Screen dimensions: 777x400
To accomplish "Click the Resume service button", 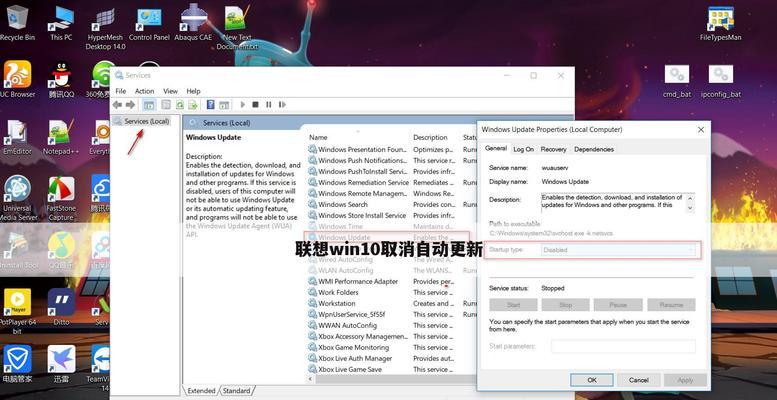I will click(x=671, y=305).
